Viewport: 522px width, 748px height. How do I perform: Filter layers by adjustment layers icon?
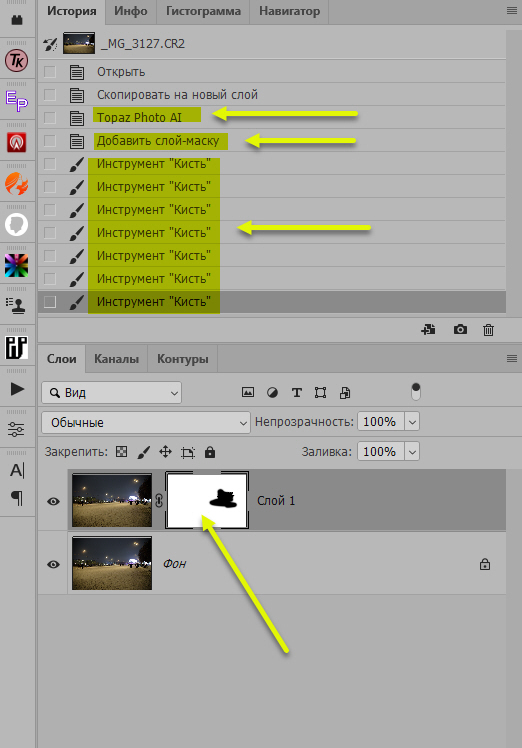click(x=272, y=393)
